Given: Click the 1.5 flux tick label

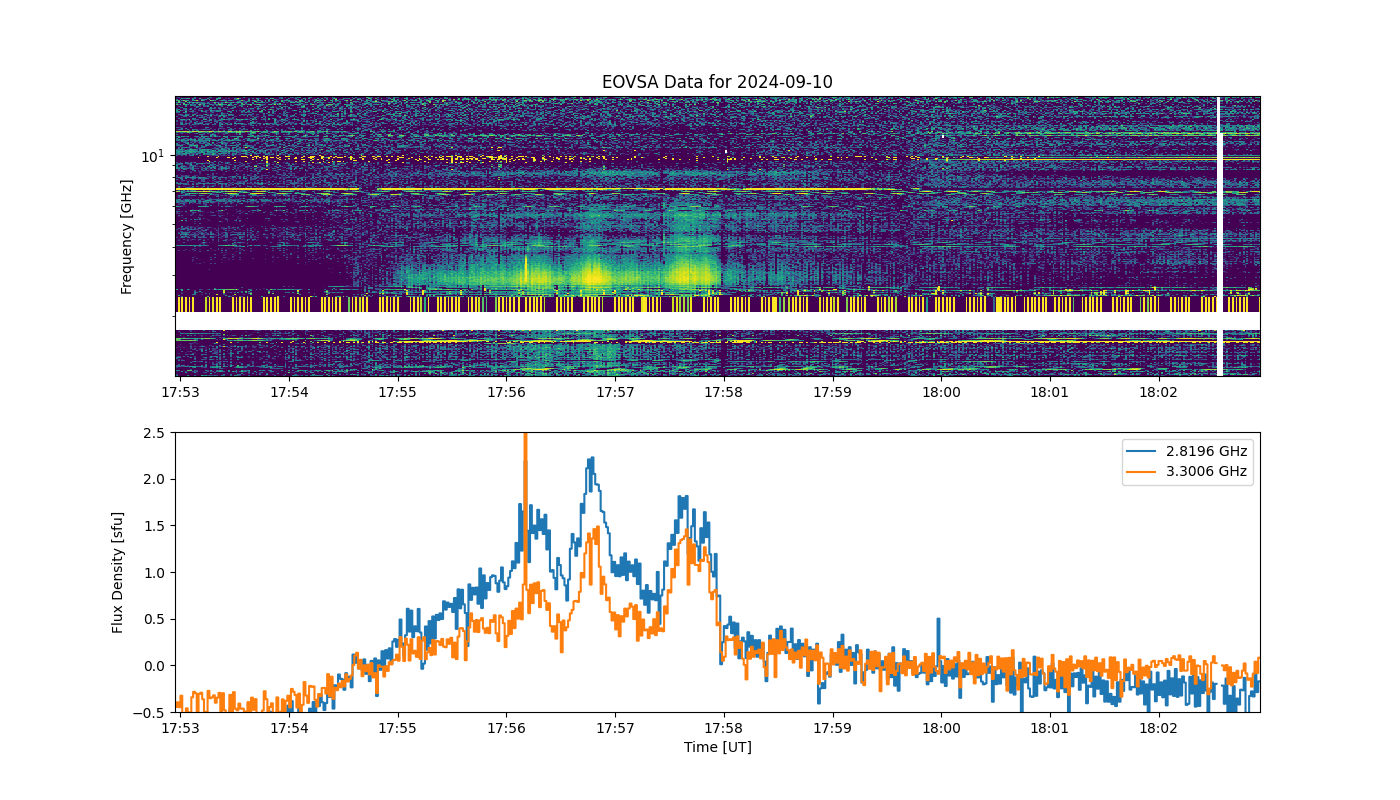Looking at the screenshot, I should (x=155, y=526).
